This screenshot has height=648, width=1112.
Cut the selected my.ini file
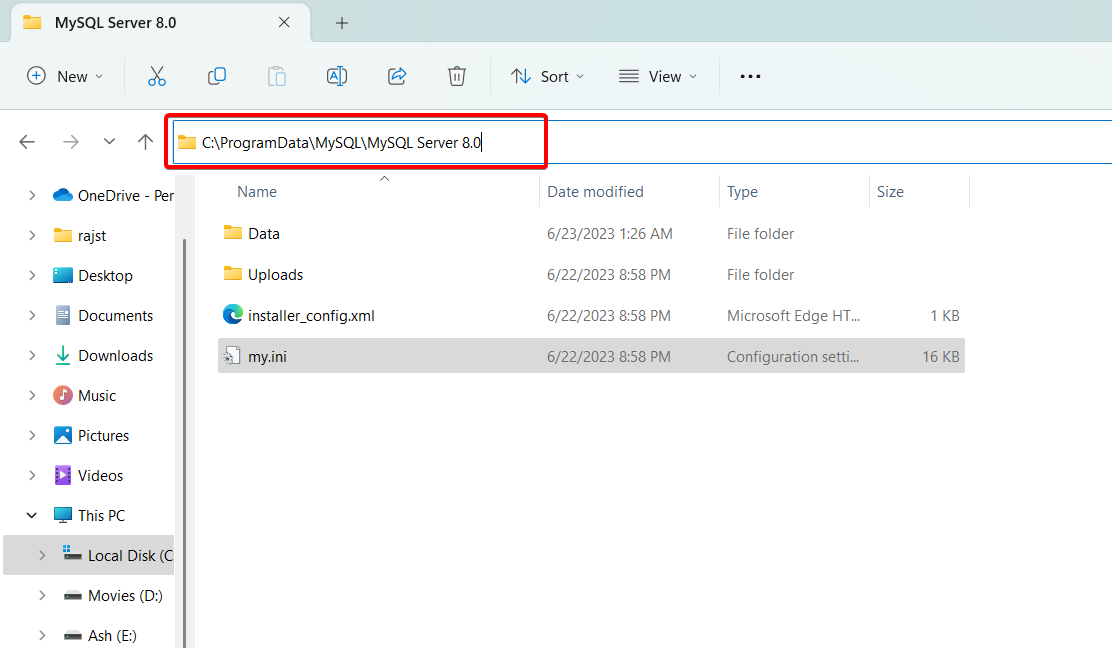tap(157, 75)
